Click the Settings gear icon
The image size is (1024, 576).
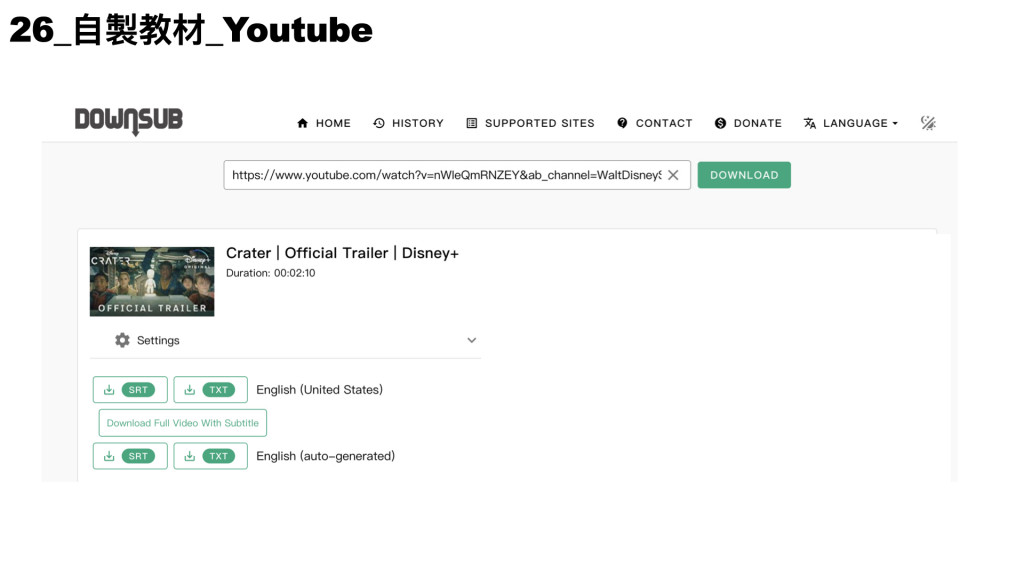click(122, 340)
